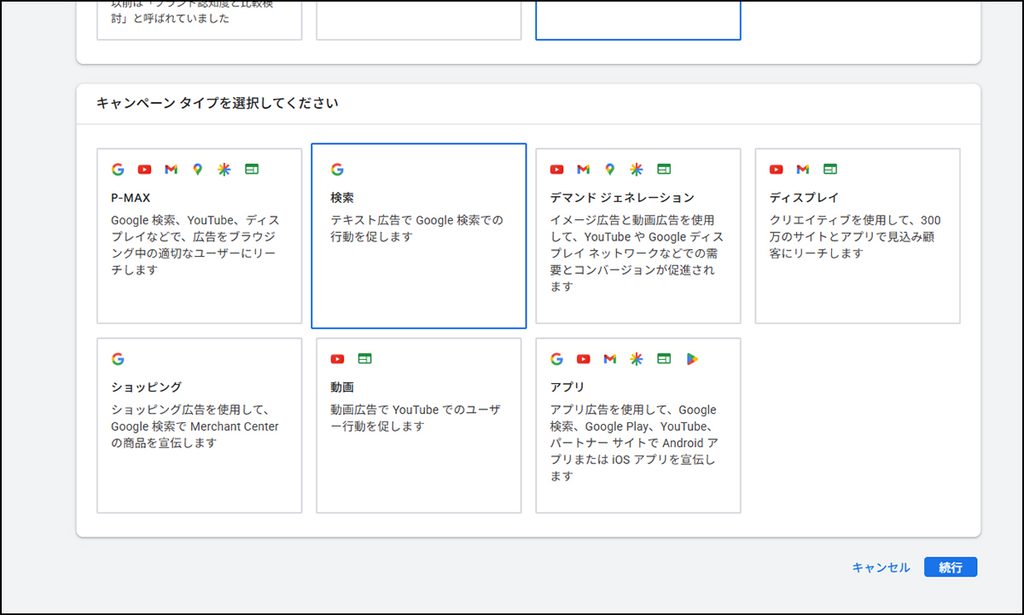
Task: Click the Gmail icon in the P-MAX card
Action: click(x=171, y=169)
